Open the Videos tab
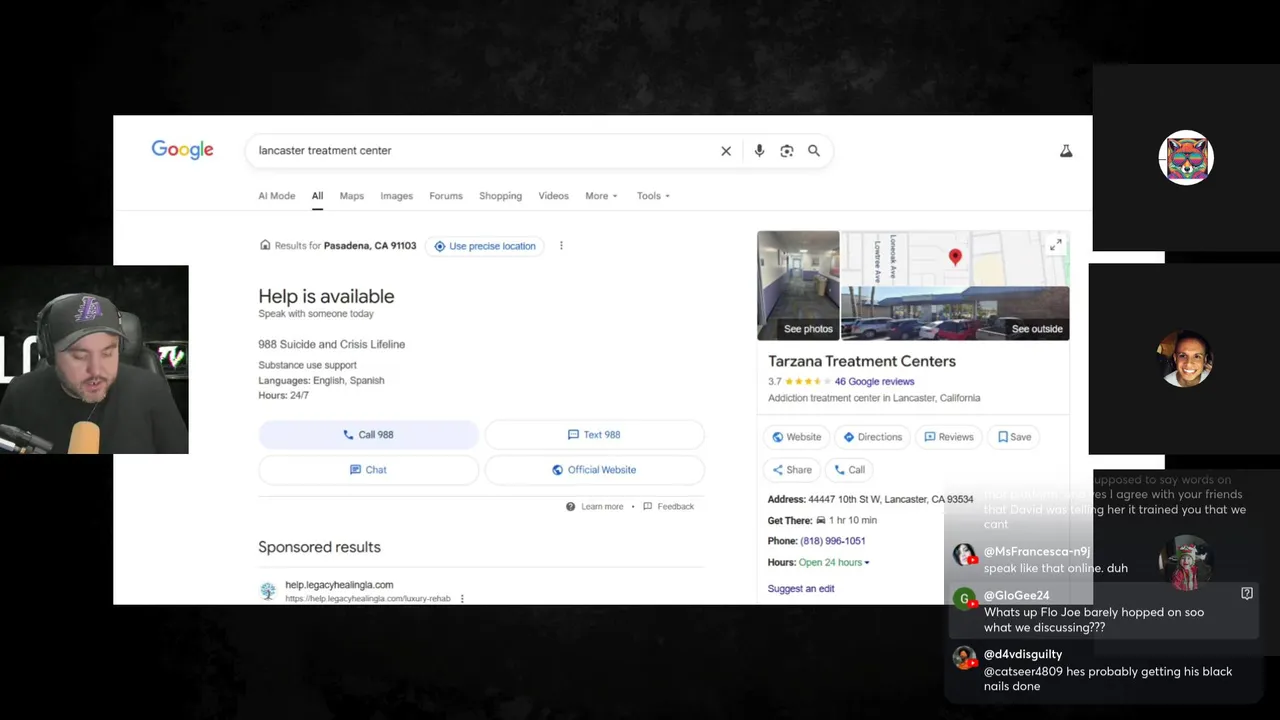The height and width of the screenshot is (720, 1280). coord(553,196)
